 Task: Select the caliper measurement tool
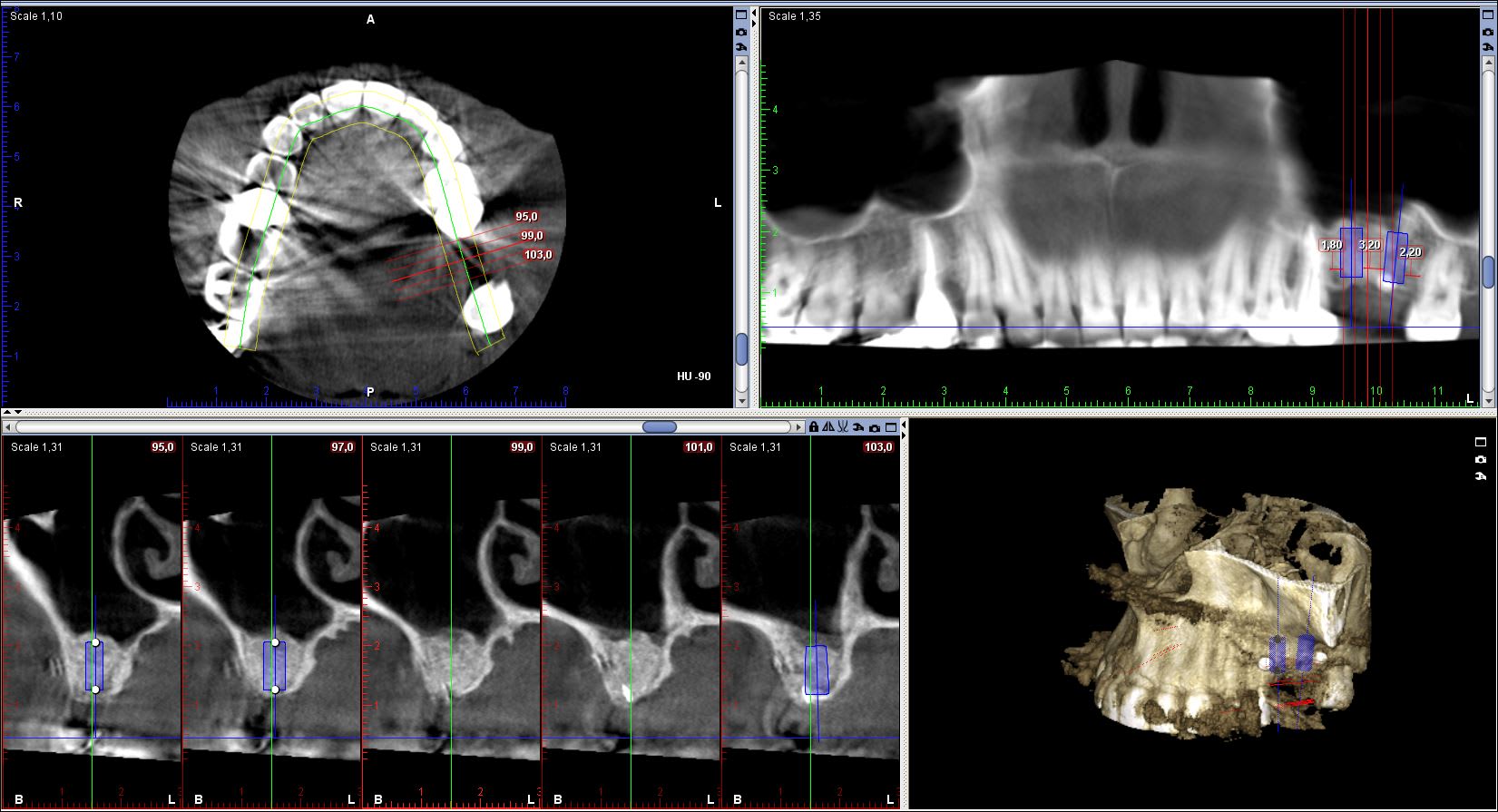click(x=843, y=427)
